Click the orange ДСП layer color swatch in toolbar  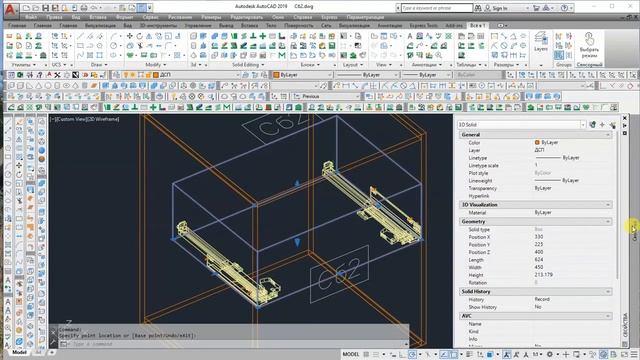[156, 75]
